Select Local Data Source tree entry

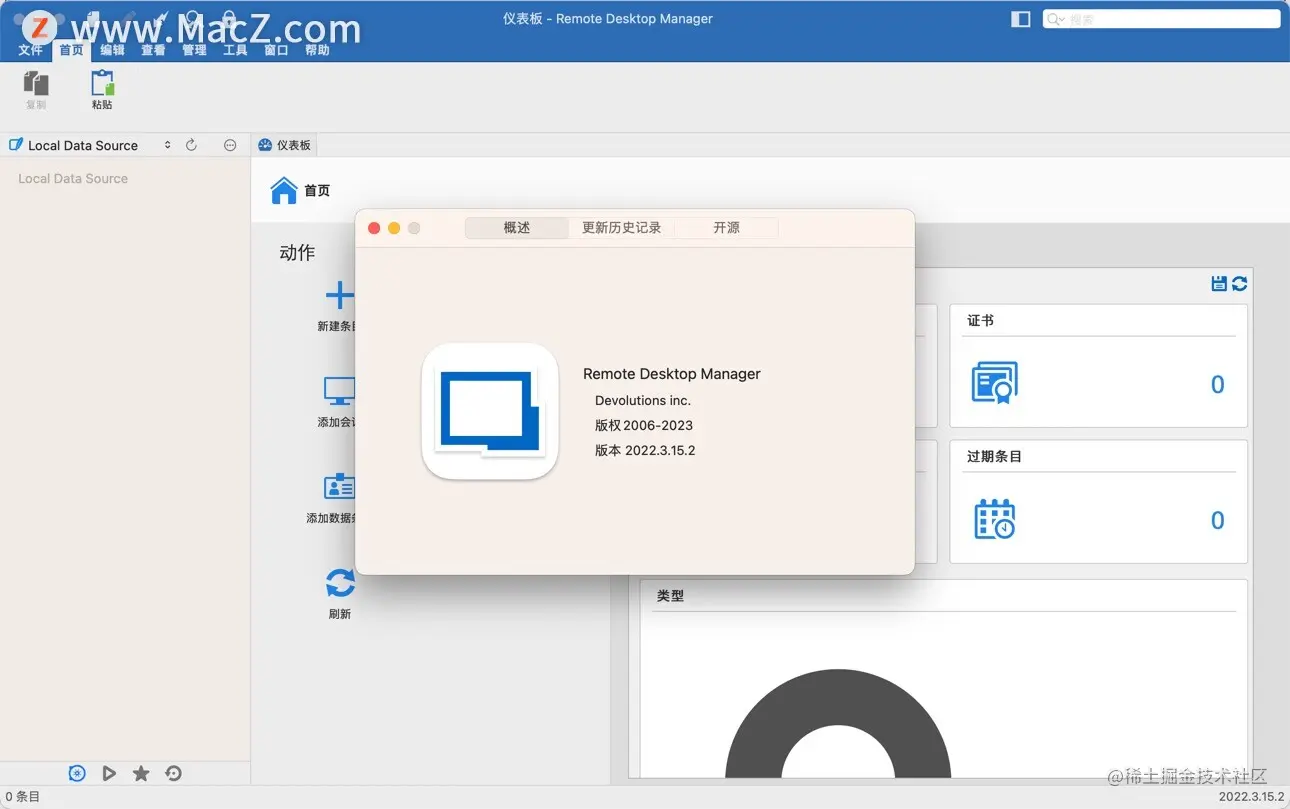pyautogui.click(x=73, y=178)
